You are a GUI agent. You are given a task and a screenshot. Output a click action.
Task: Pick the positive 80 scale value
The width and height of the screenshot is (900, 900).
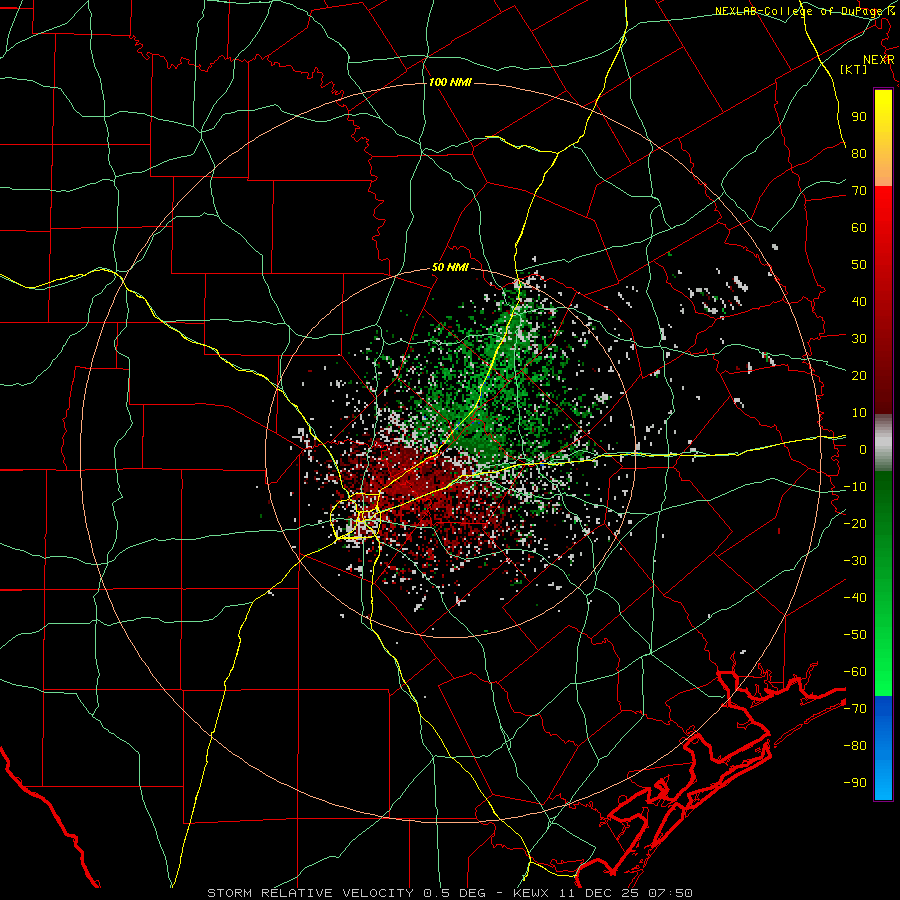859,153
